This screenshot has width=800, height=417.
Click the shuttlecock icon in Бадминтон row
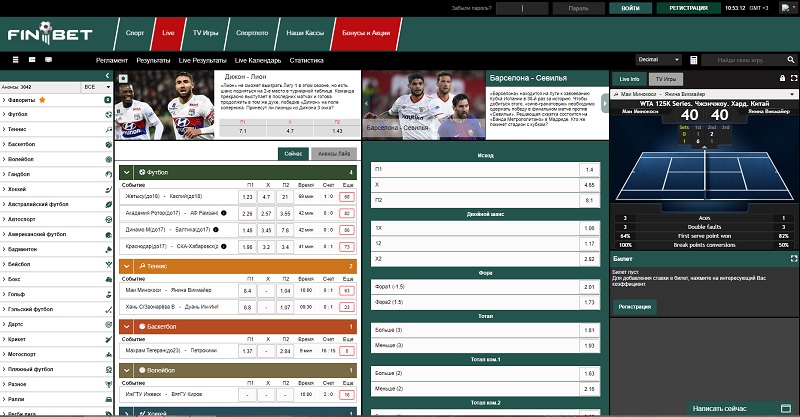pos(108,249)
